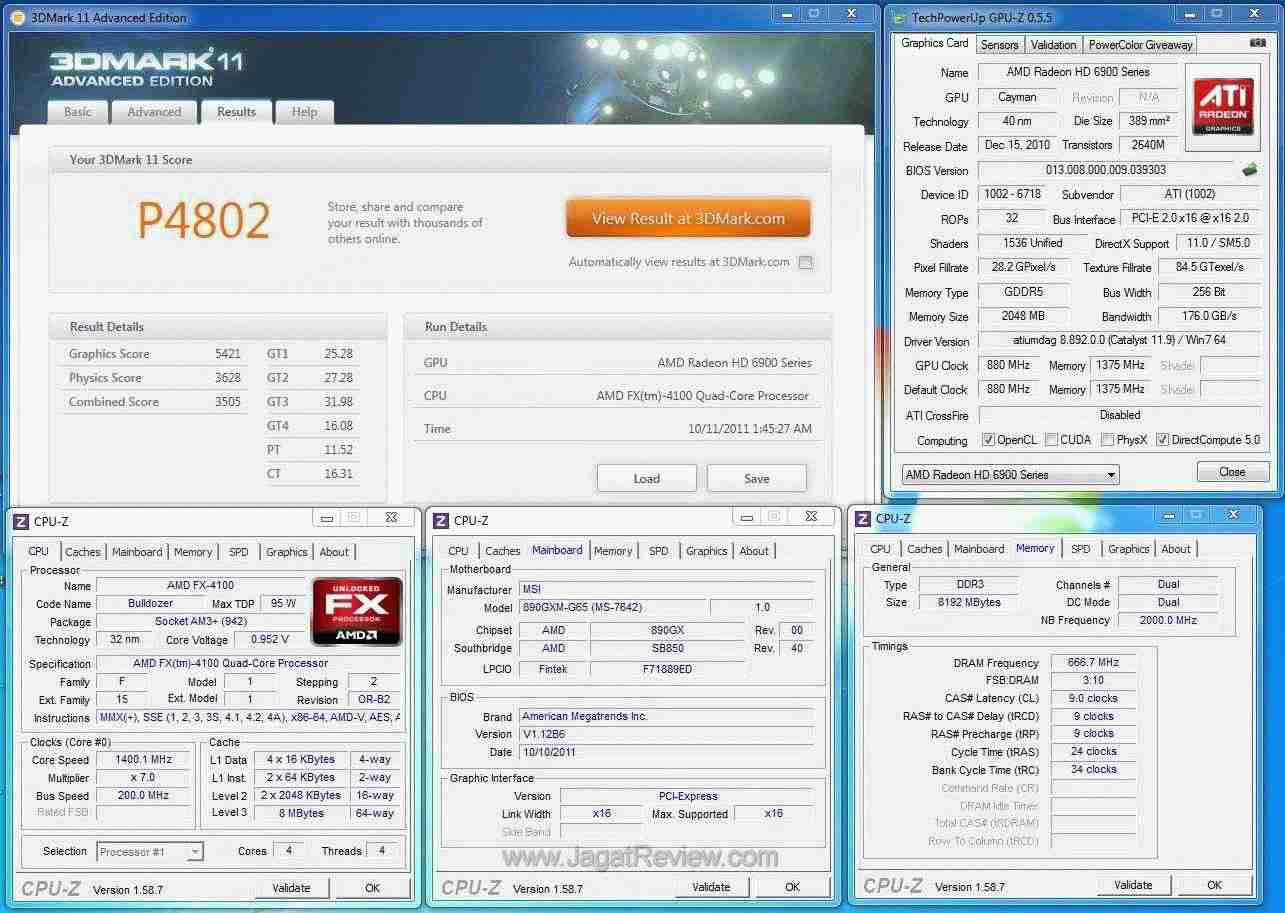Click the DRAM Frequency value 666.7 MHz
The width and height of the screenshot is (1285, 913).
point(1093,663)
